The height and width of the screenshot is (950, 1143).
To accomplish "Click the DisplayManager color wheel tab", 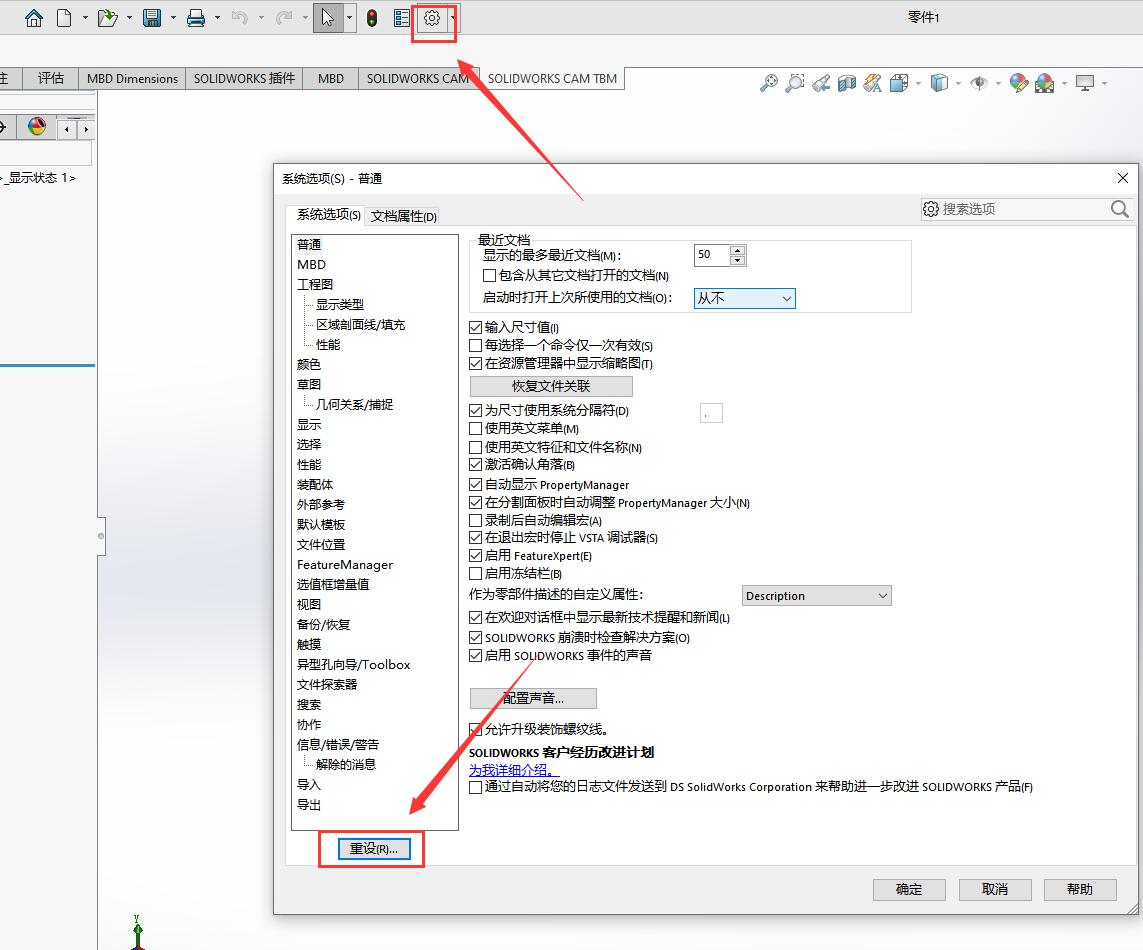I will tap(37, 127).
